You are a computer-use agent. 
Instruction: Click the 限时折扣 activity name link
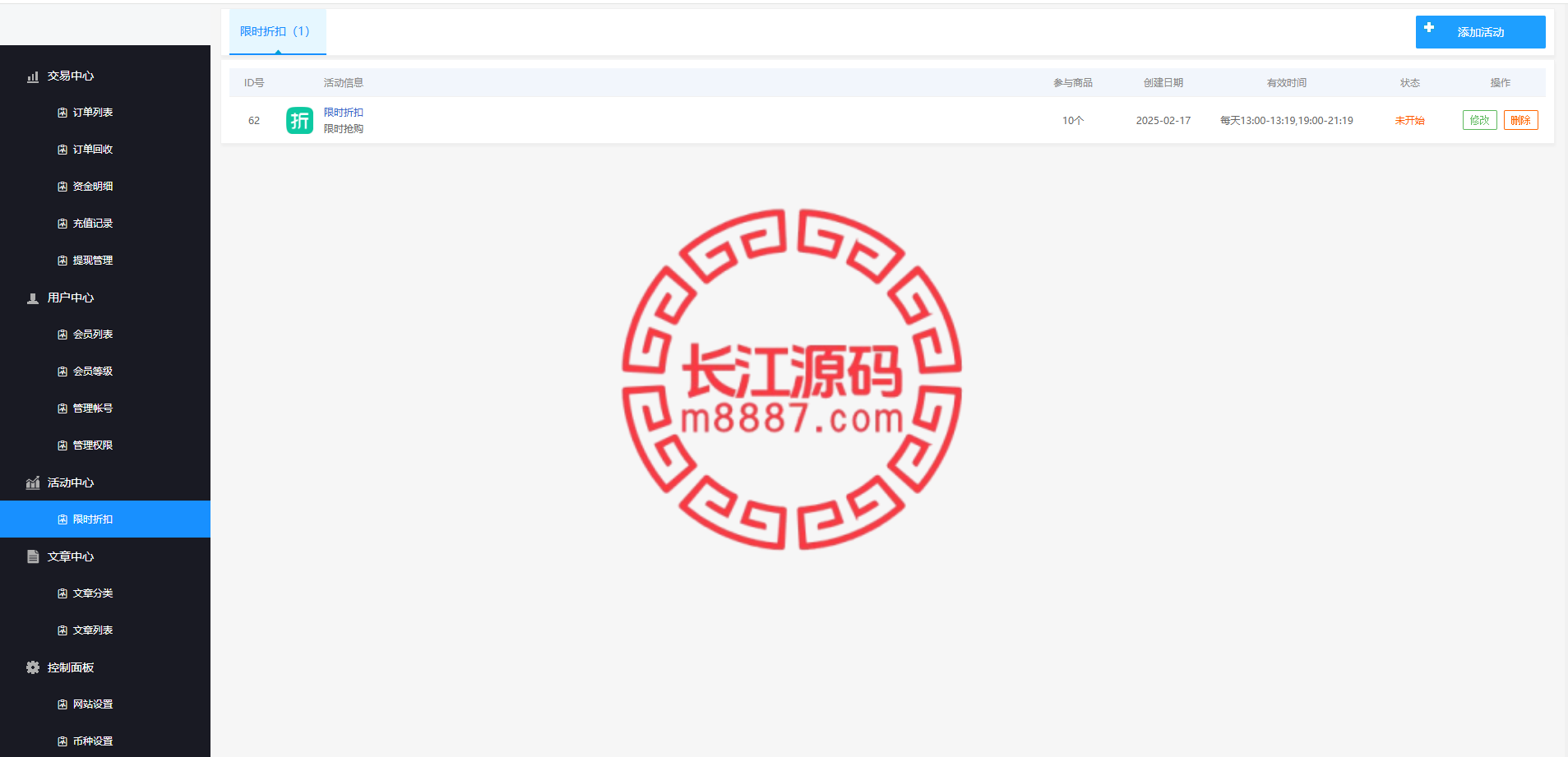[x=344, y=113]
